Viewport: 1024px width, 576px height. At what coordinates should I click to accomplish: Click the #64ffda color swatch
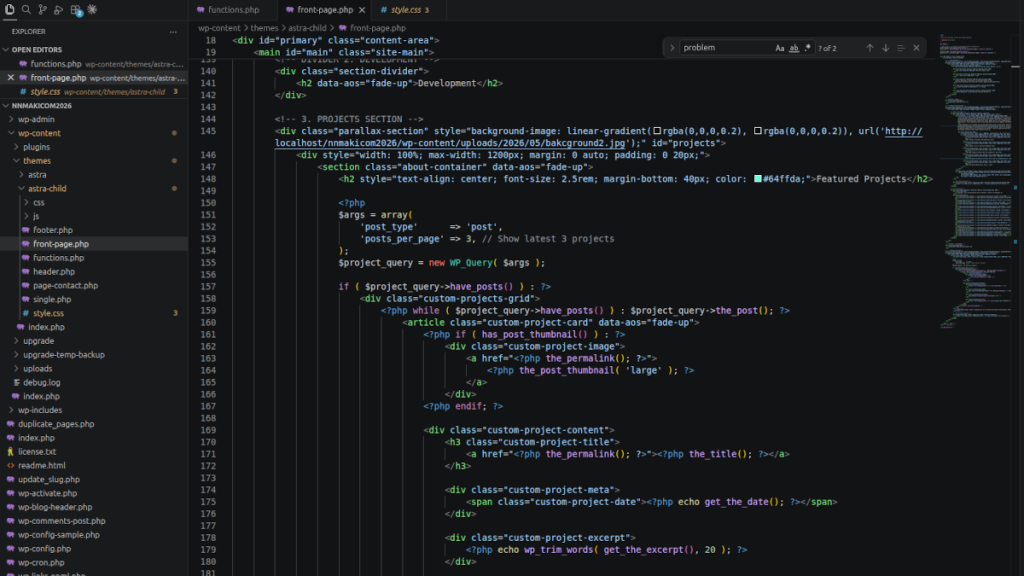coord(758,179)
